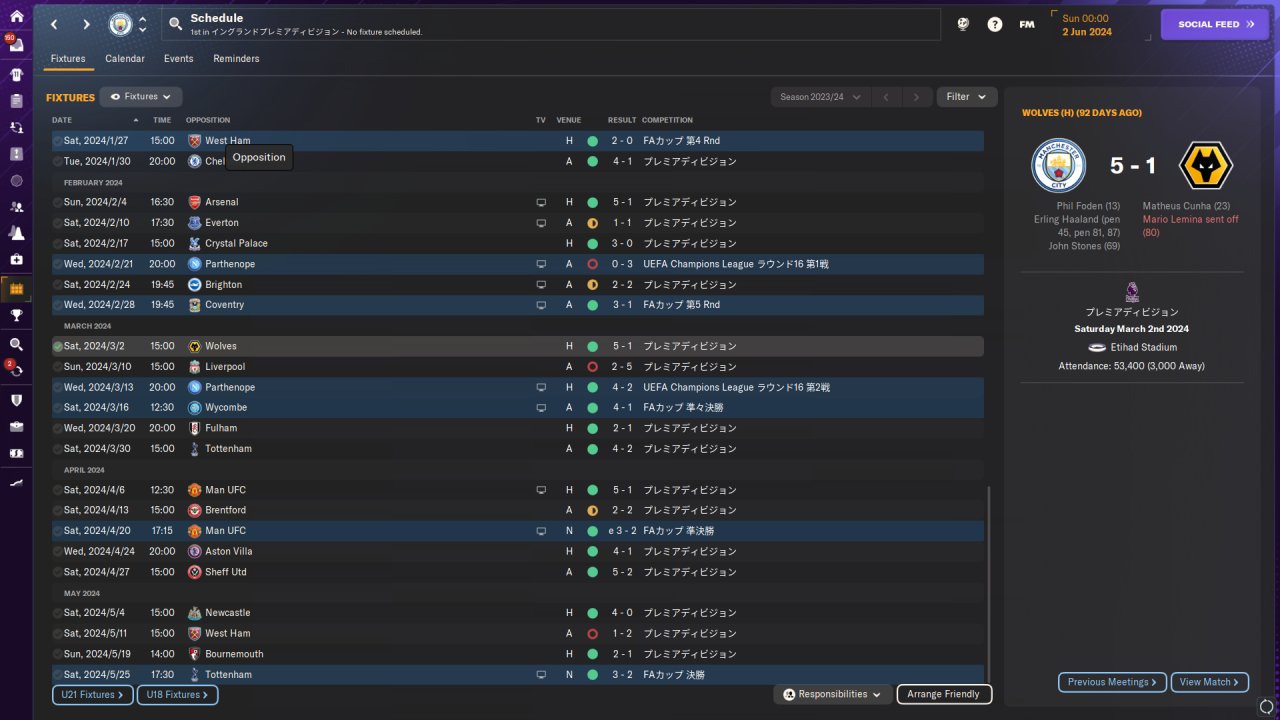Open the Training cone icon in sidebar
Viewport: 1280px width, 720px height.
pos(16,233)
